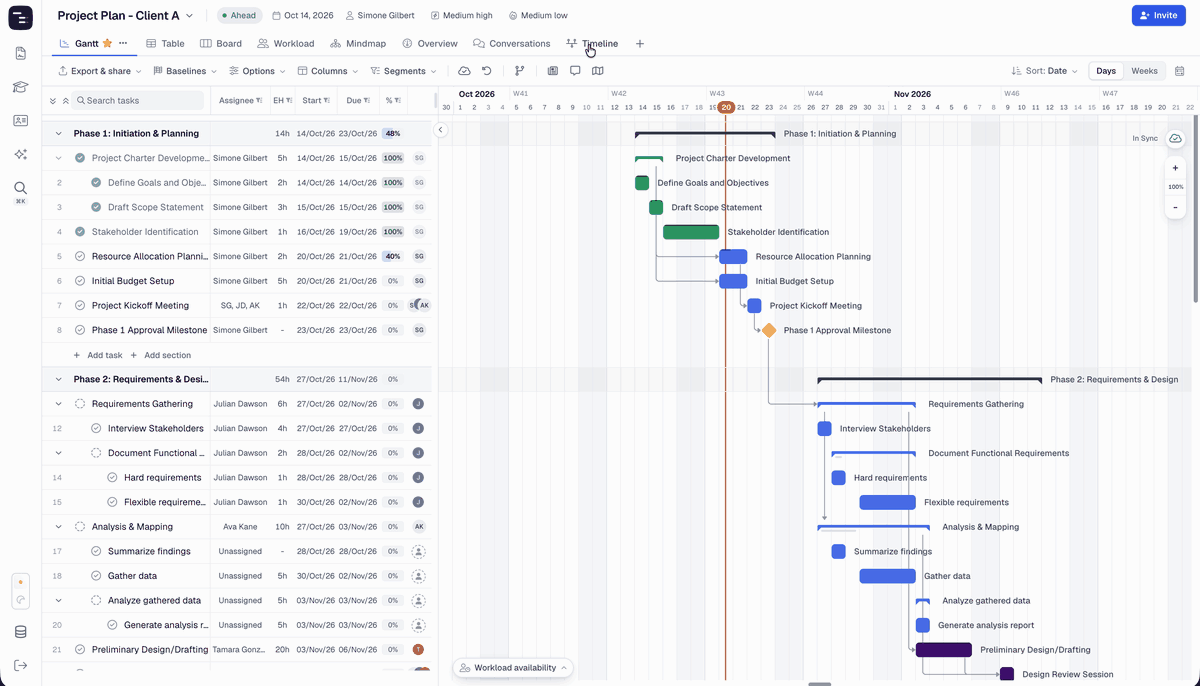Click the expand all double-chevron icon

pos(53,101)
